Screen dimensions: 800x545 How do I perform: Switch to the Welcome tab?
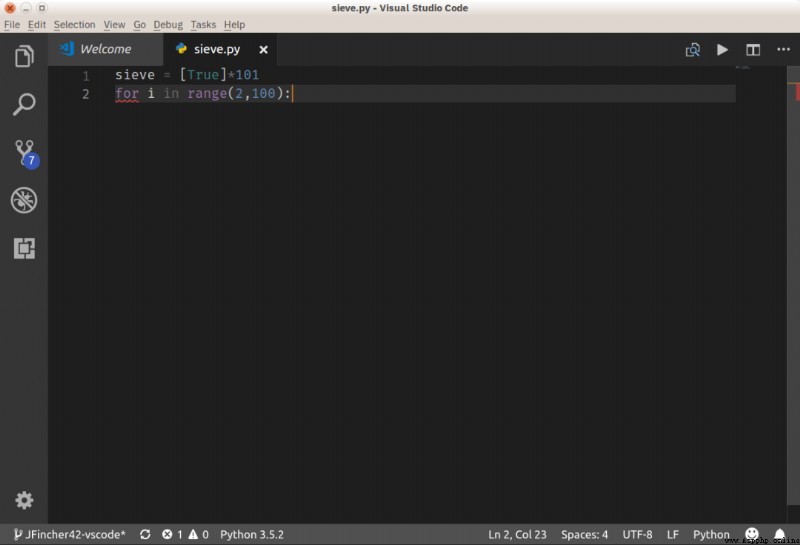pos(106,49)
